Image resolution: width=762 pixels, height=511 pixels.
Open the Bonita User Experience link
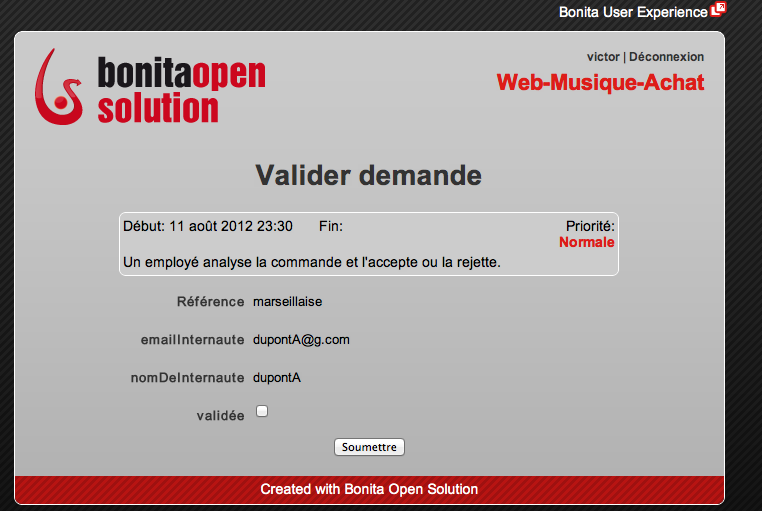point(632,12)
